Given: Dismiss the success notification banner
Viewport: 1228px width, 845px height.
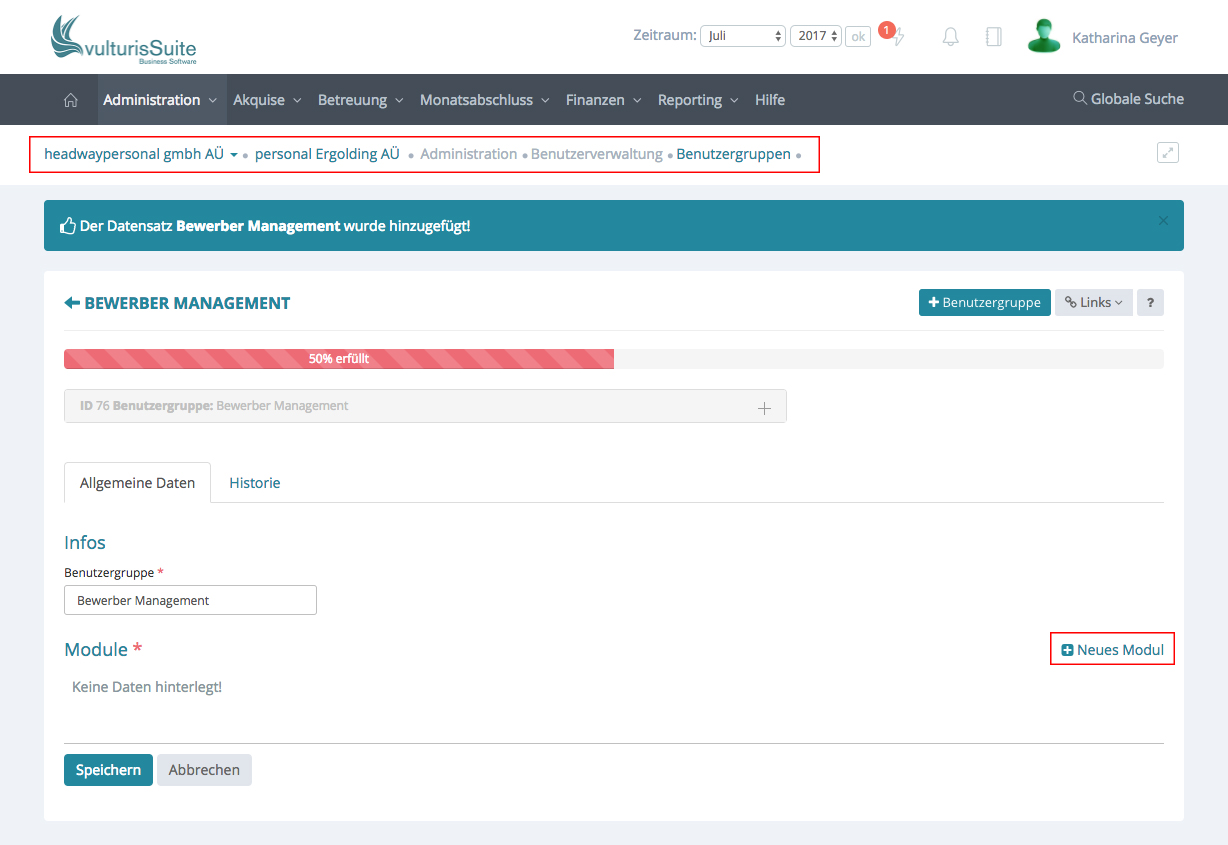Looking at the screenshot, I should (x=1162, y=221).
